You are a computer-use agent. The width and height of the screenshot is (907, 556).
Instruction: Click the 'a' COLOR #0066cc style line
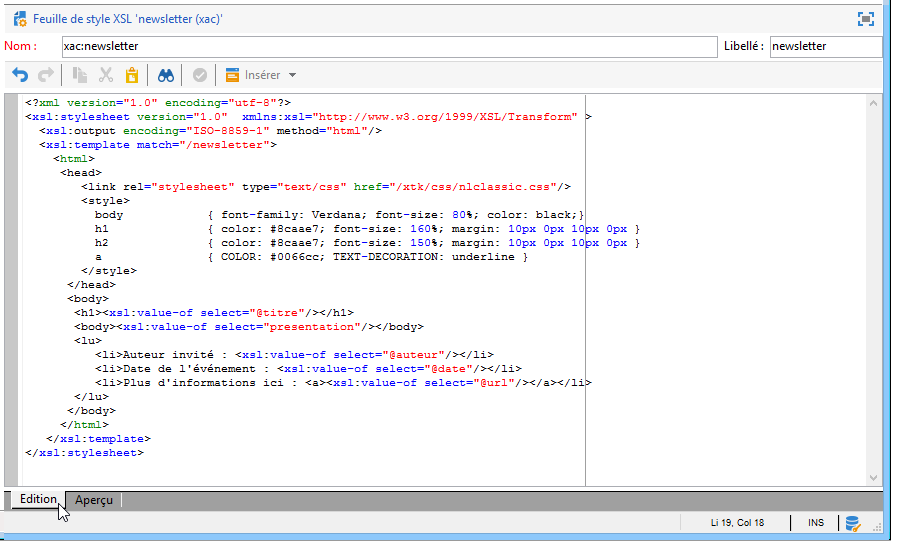pyautogui.click(x=311, y=257)
